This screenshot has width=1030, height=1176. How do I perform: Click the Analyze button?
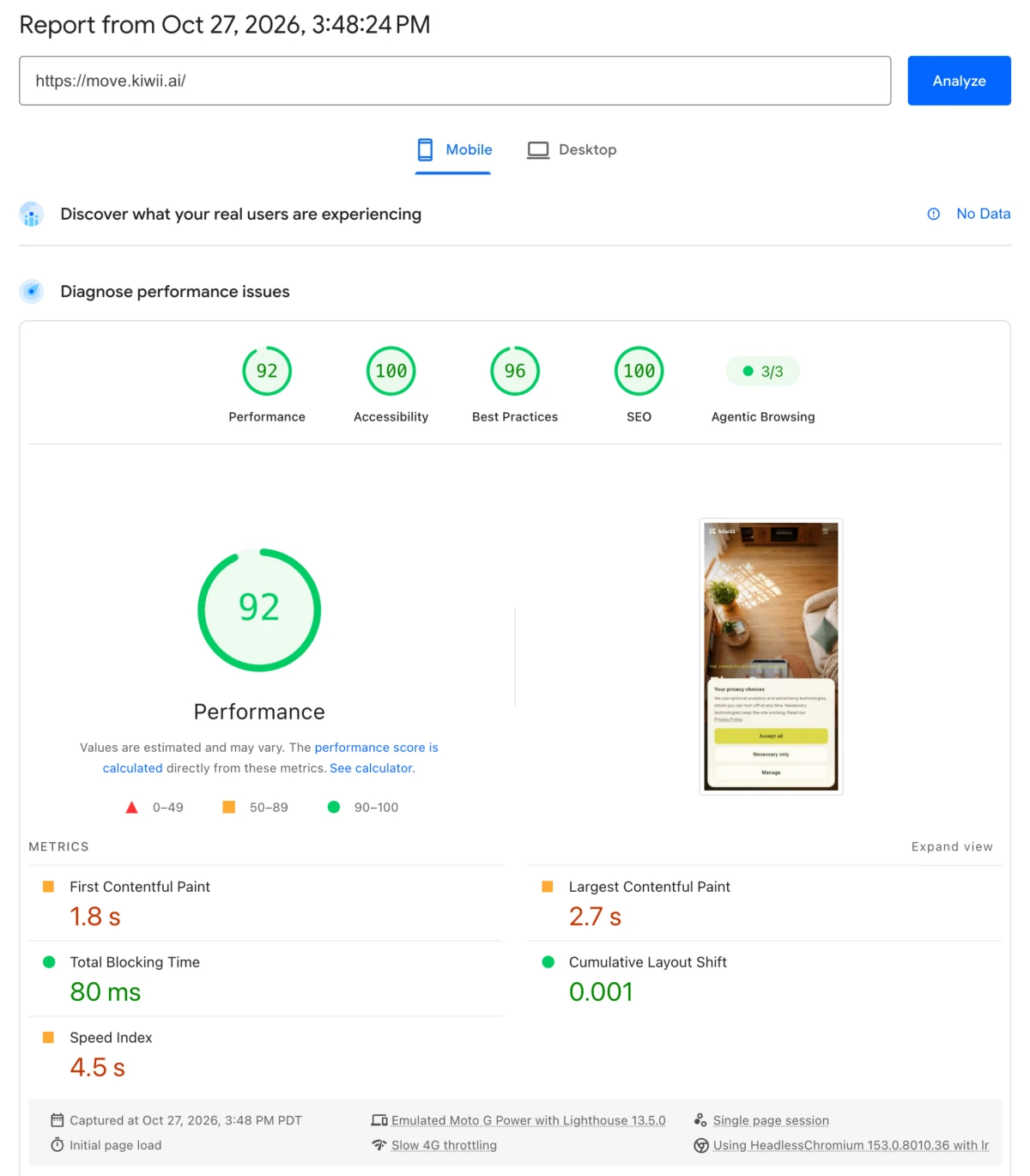pyautogui.click(x=959, y=81)
